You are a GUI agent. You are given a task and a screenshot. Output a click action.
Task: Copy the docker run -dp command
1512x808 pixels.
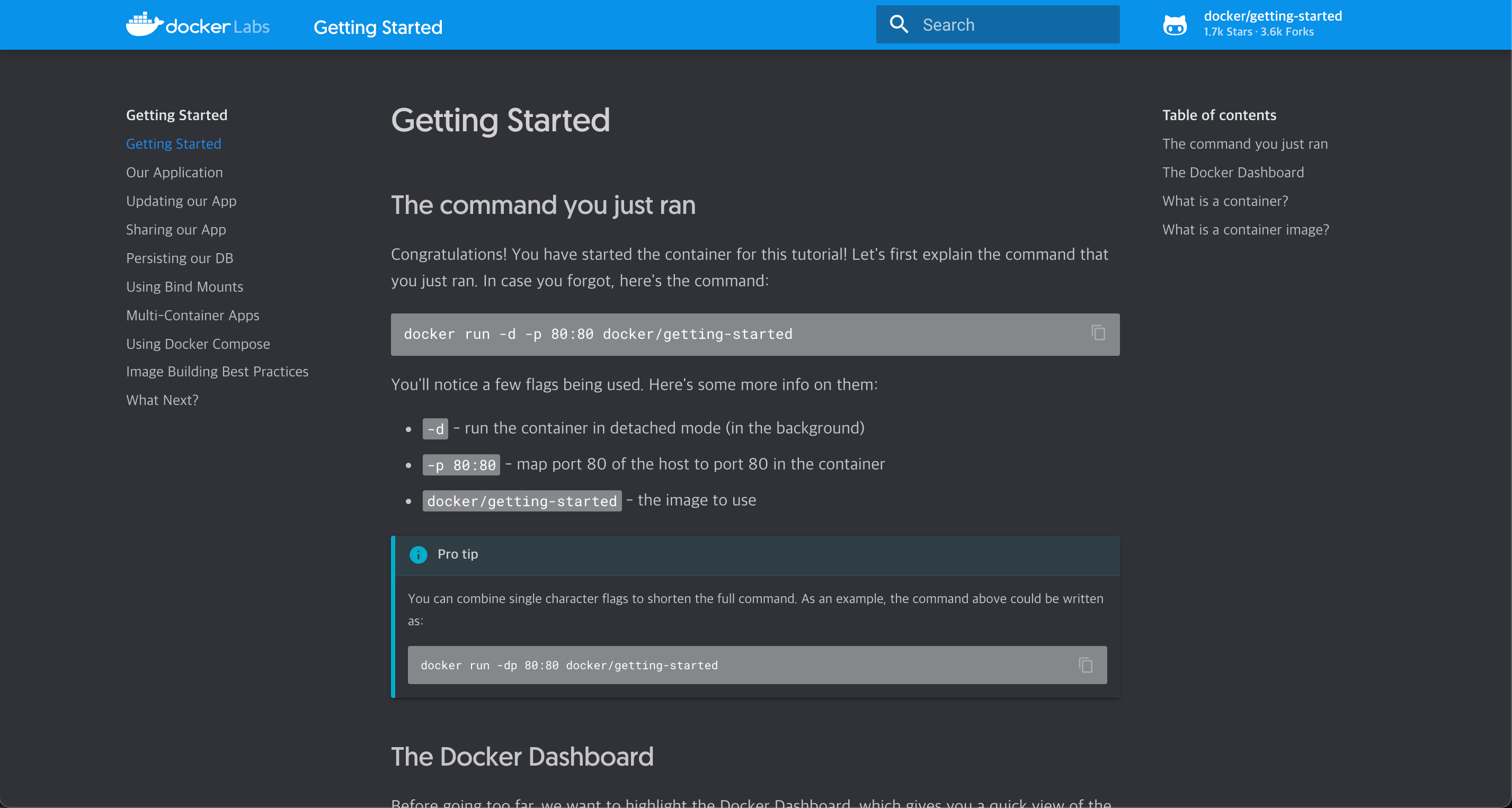click(x=1086, y=665)
